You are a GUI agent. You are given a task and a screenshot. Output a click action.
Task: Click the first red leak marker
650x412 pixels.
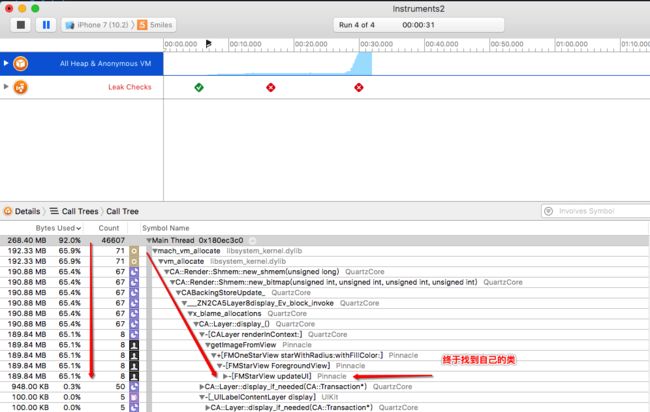pyautogui.click(x=271, y=87)
